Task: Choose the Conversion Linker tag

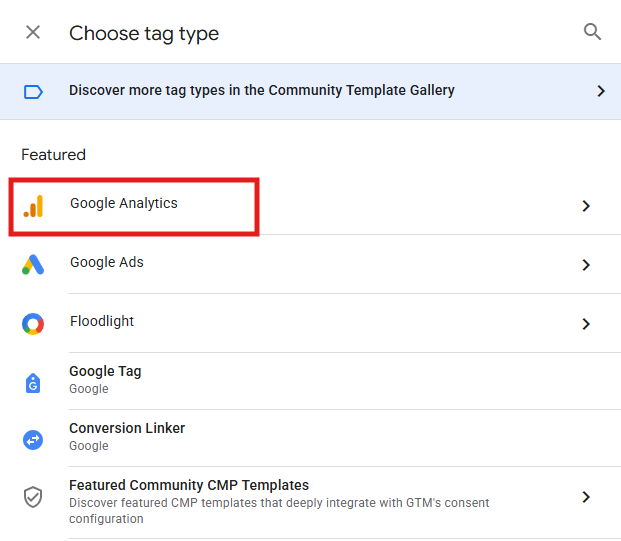Action: [127, 428]
